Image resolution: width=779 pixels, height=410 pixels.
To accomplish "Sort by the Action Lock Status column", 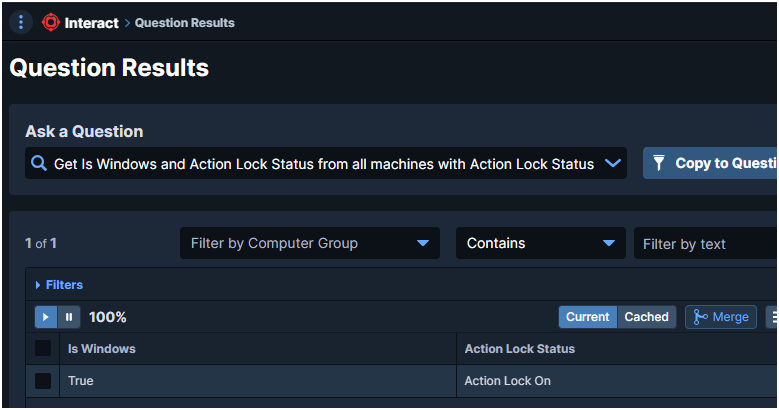I will 519,349.
